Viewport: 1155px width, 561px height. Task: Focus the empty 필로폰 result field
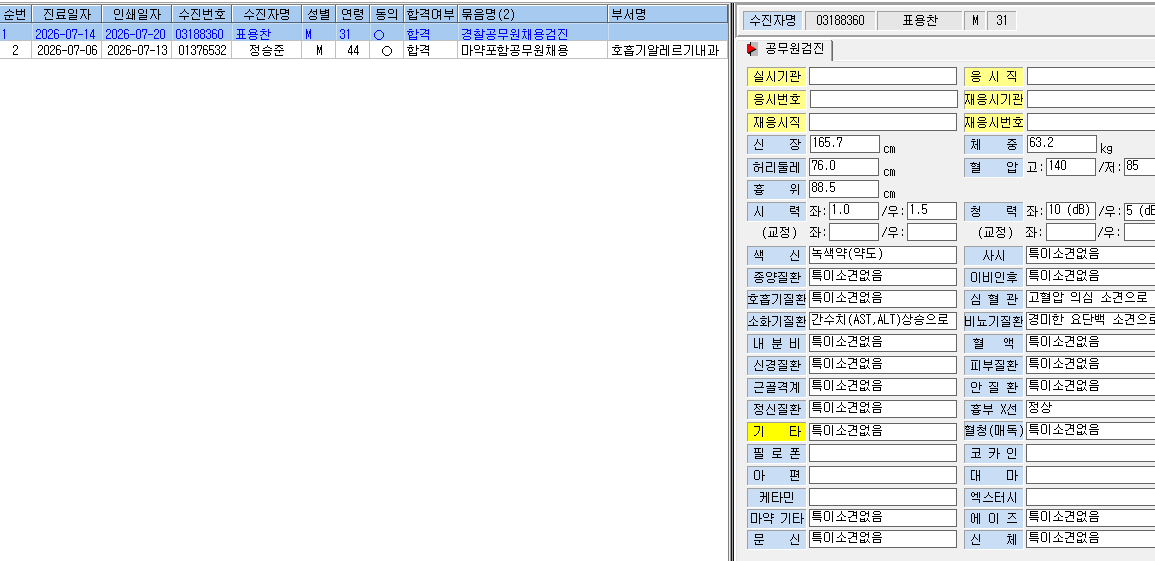882,453
